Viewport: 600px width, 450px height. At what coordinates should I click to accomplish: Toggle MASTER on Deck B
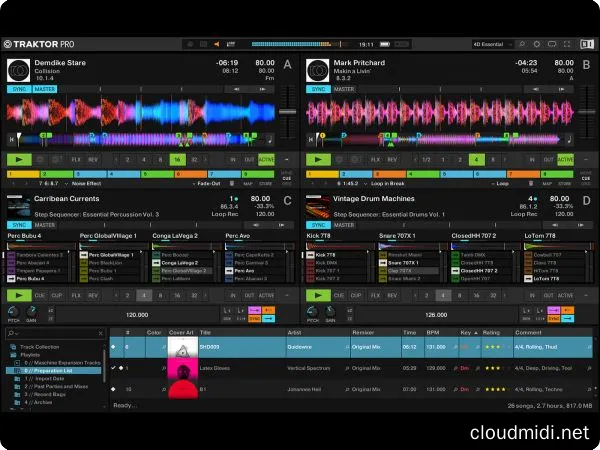pyautogui.click(x=345, y=89)
